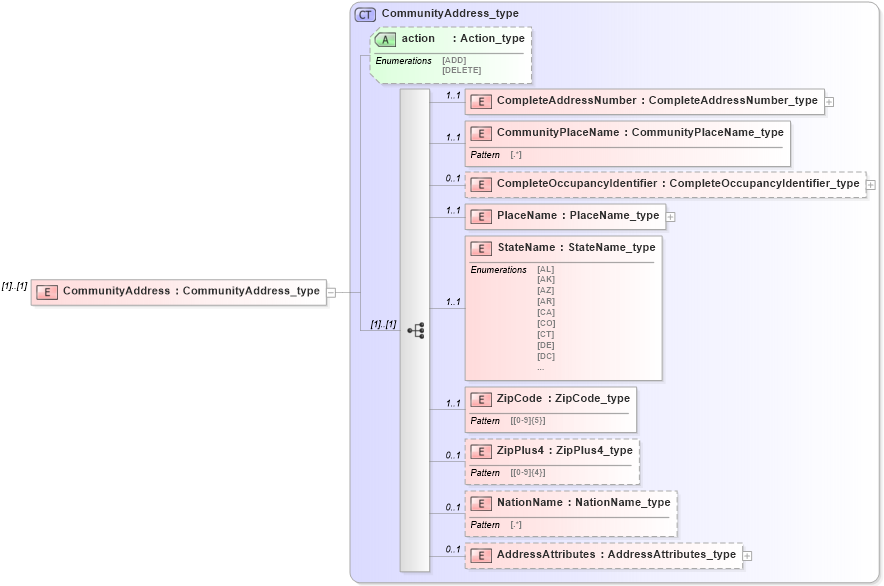Click the E icon of NationName element
This screenshot has width=884, height=586.
pos(479,503)
